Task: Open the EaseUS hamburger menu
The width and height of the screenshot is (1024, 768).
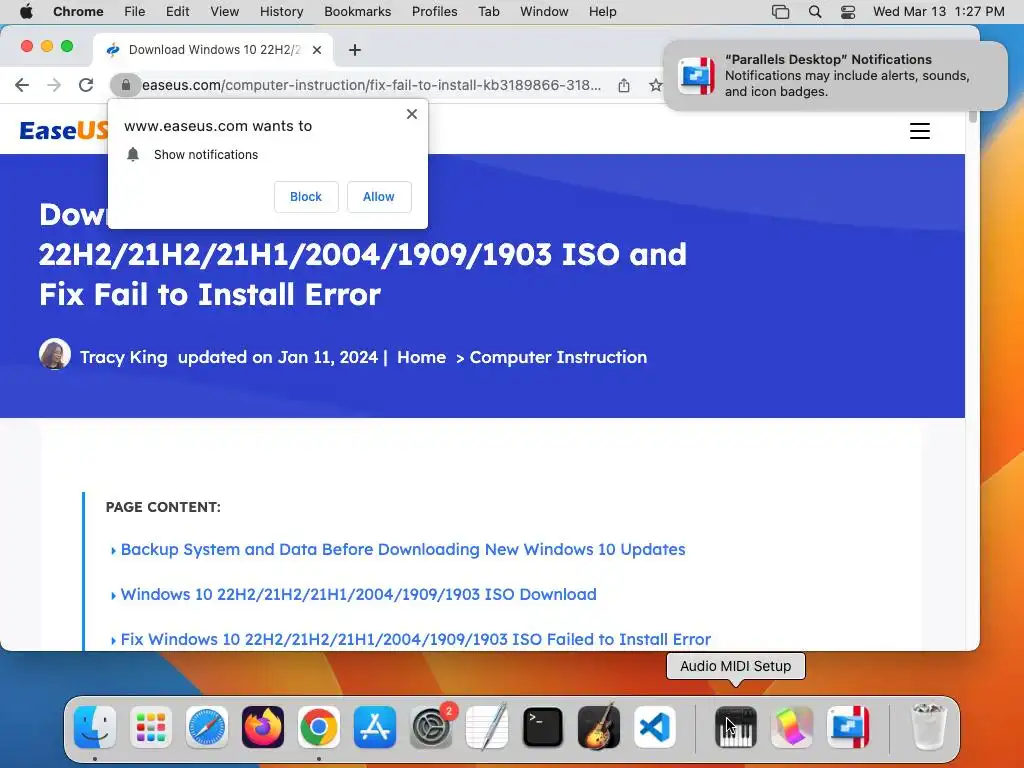Action: [920, 131]
